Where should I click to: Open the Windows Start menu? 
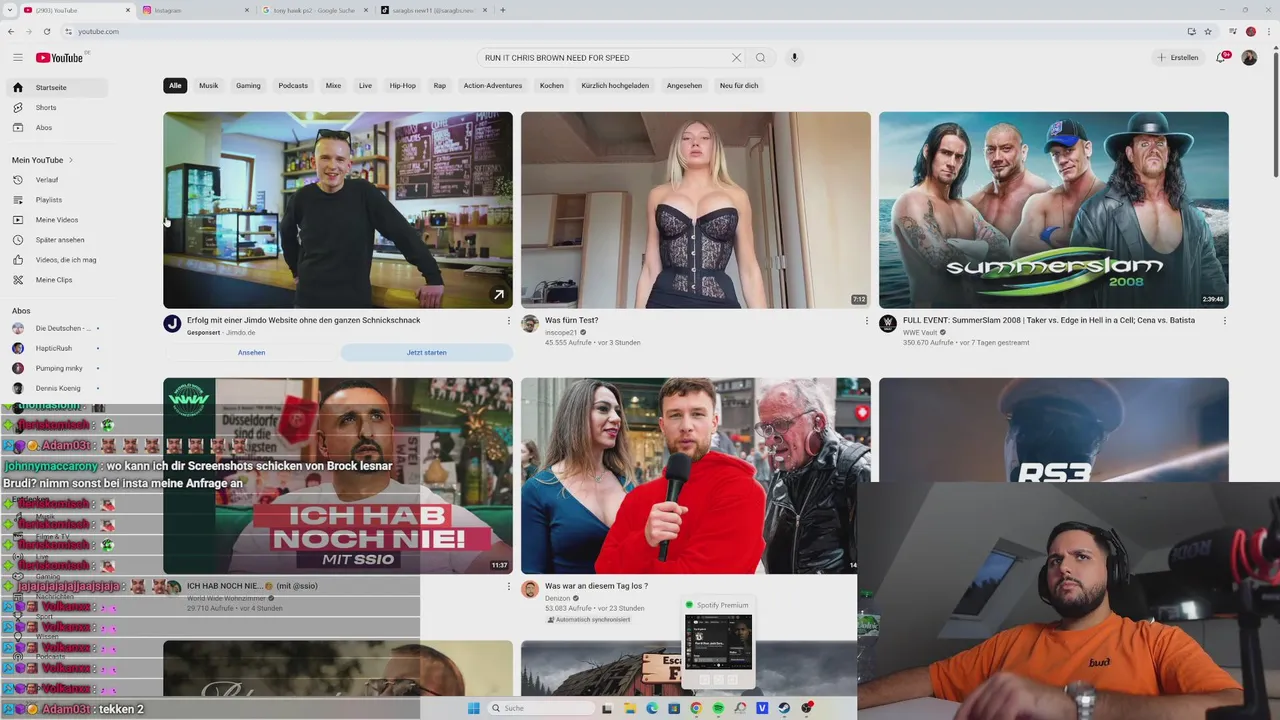474,708
